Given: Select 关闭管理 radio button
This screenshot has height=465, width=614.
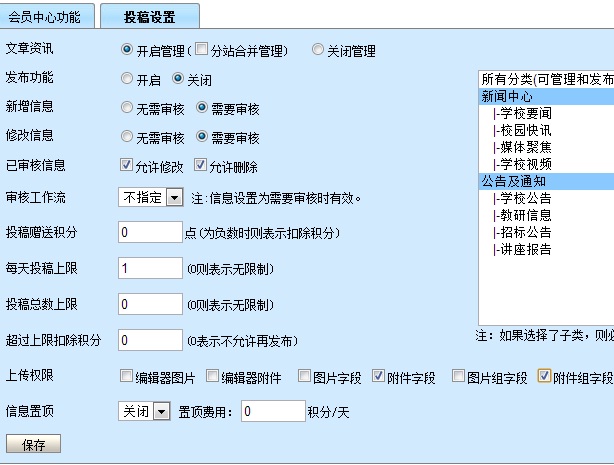Looking at the screenshot, I should click(318, 49).
